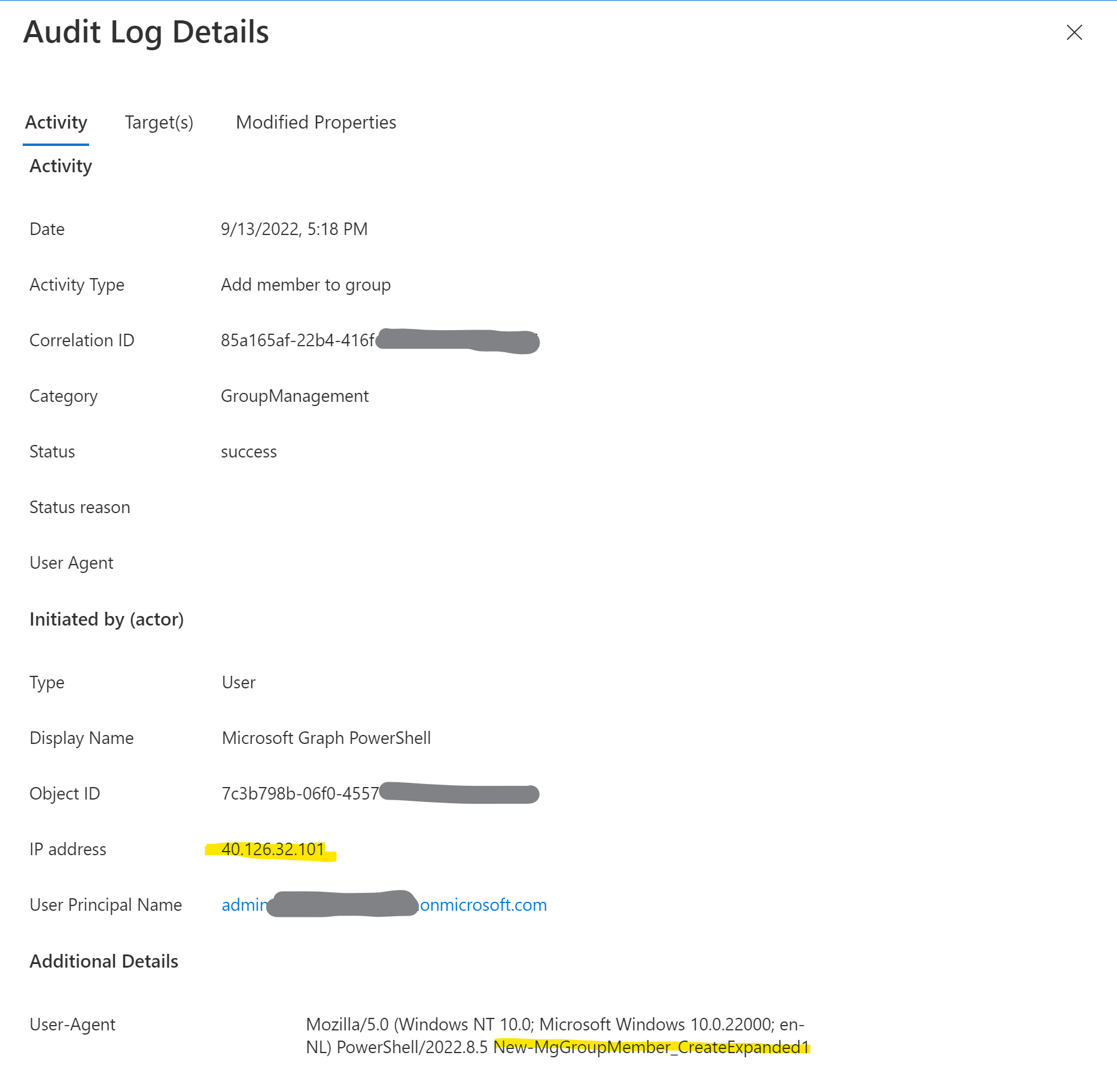Select the highlighted IP address 40.126.32.101
The image size is (1117, 1092).
[273, 849]
